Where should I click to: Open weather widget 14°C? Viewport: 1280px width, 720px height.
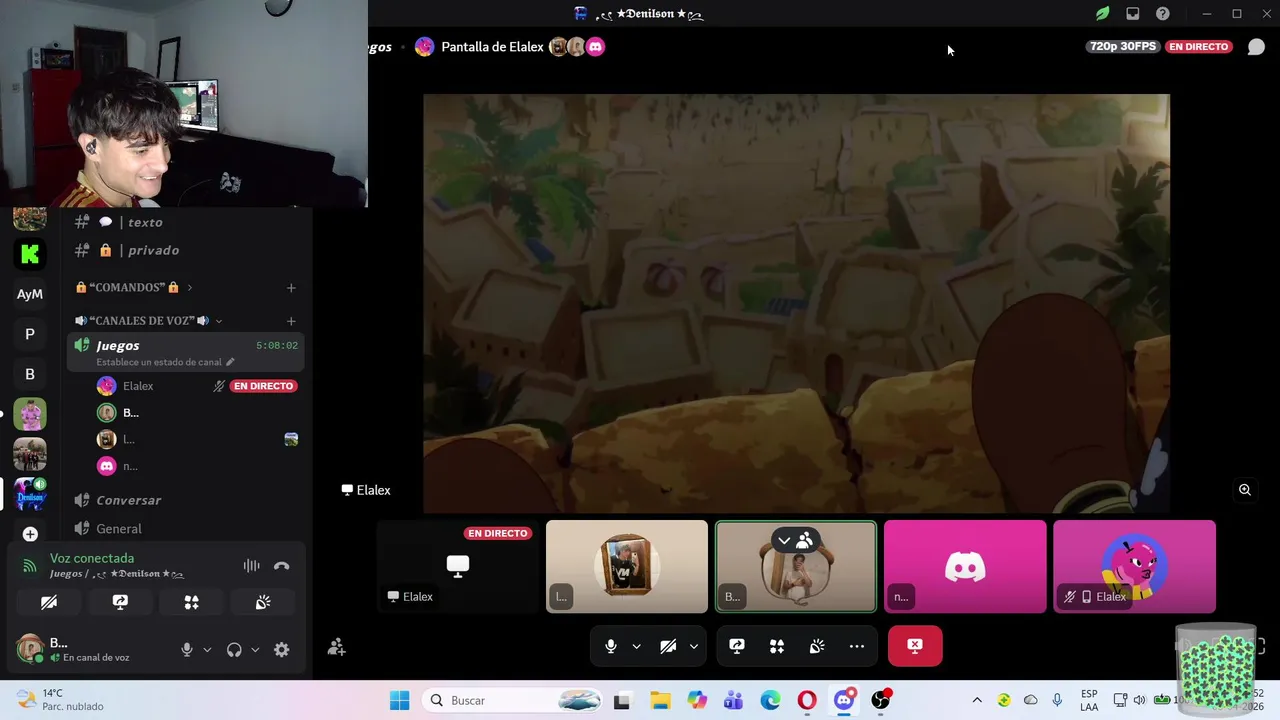pyautogui.click(x=60, y=700)
